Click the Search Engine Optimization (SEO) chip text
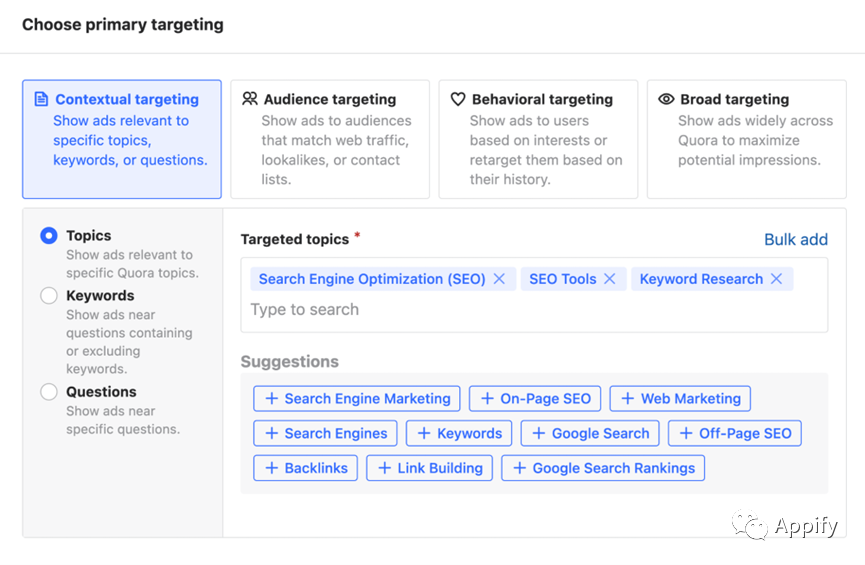 tap(372, 279)
